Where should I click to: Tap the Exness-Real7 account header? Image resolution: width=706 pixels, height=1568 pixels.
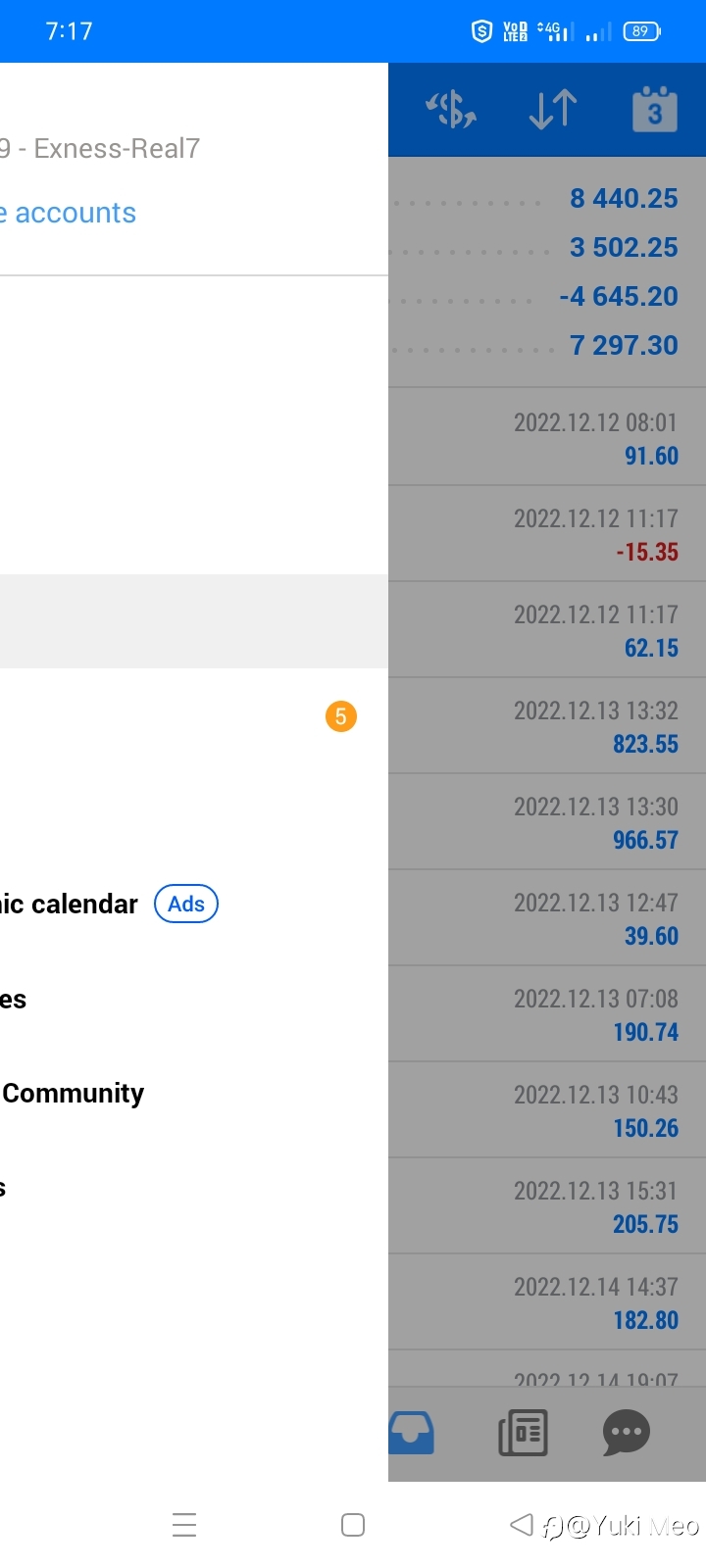(x=100, y=149)
